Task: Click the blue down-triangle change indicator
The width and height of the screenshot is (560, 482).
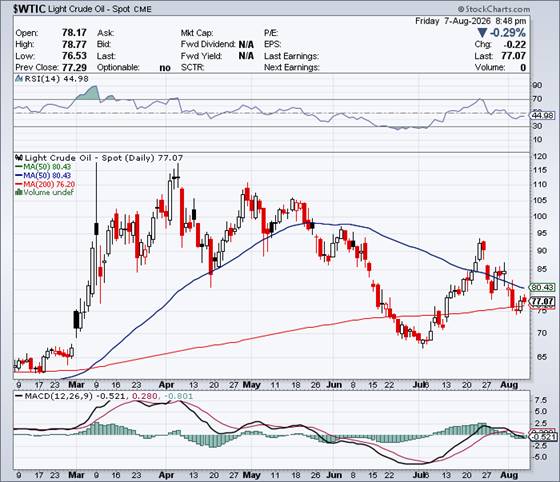Action: 482,33
